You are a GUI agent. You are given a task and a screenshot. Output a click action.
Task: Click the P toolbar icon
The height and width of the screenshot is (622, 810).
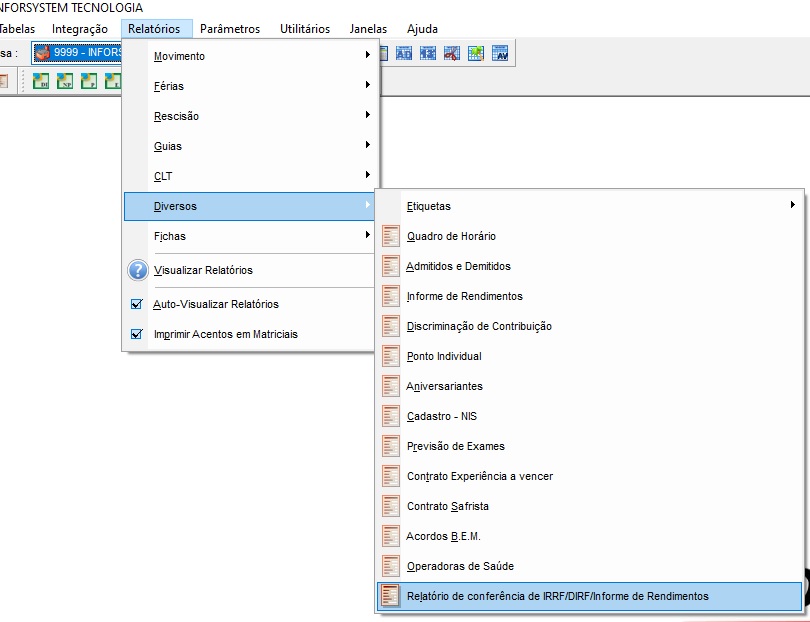coord(89,81)
